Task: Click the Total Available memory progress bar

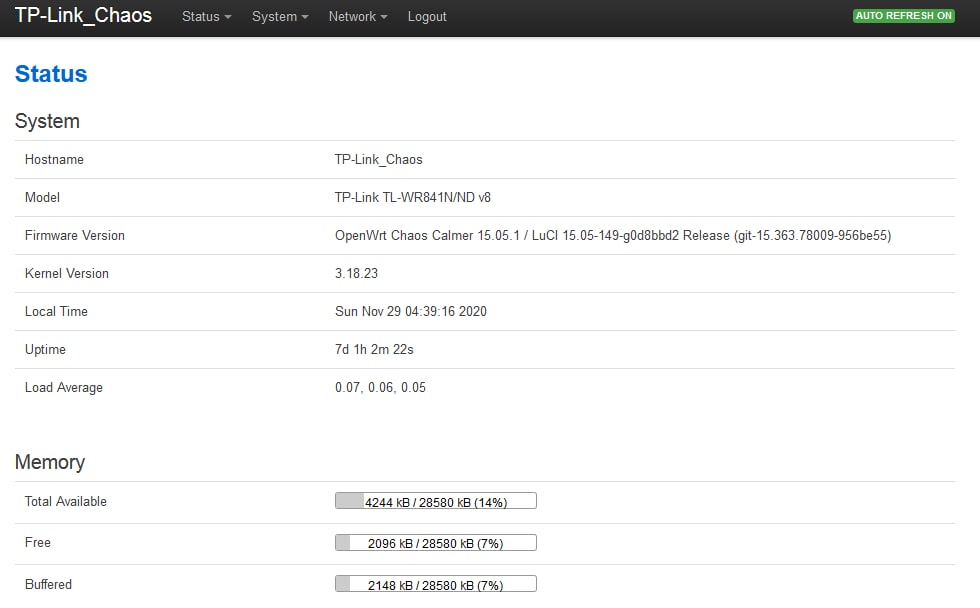Action: (x=436, y=501)
